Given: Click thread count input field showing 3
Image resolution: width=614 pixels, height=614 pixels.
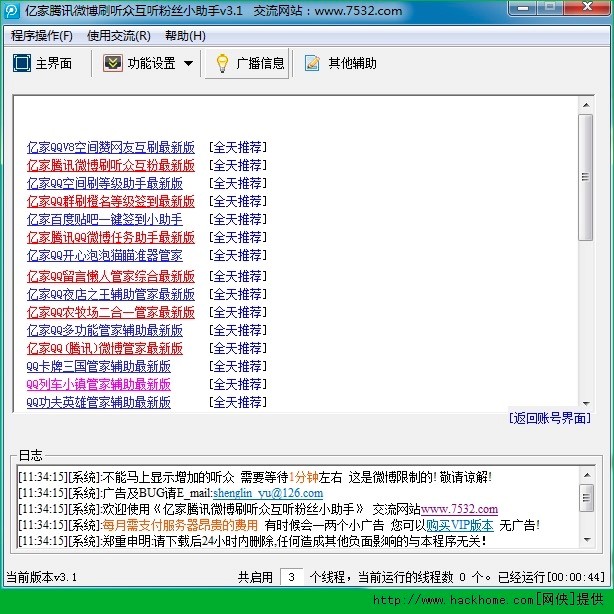Looking at the screenshot, I should tap(291, 577).
